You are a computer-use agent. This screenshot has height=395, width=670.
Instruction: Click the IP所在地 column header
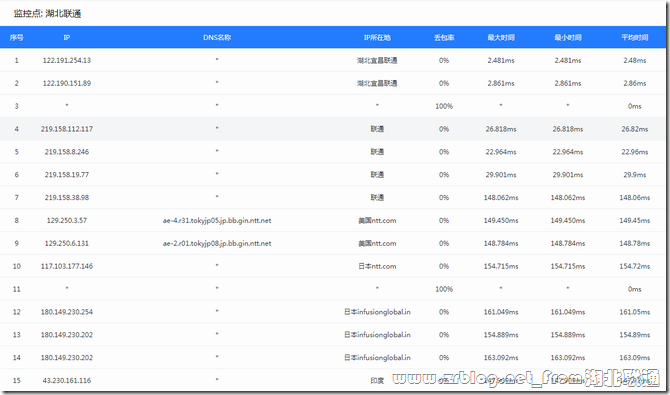(377, 38)
